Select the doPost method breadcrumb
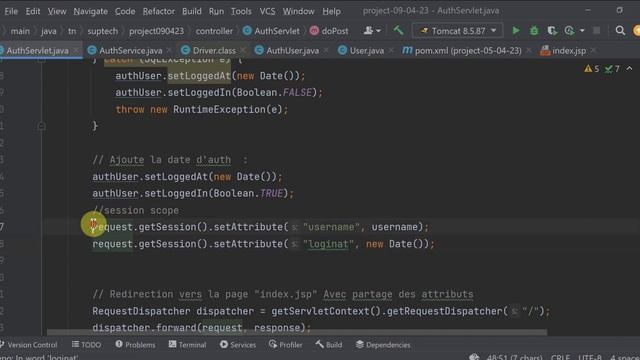 pos(329,31)
